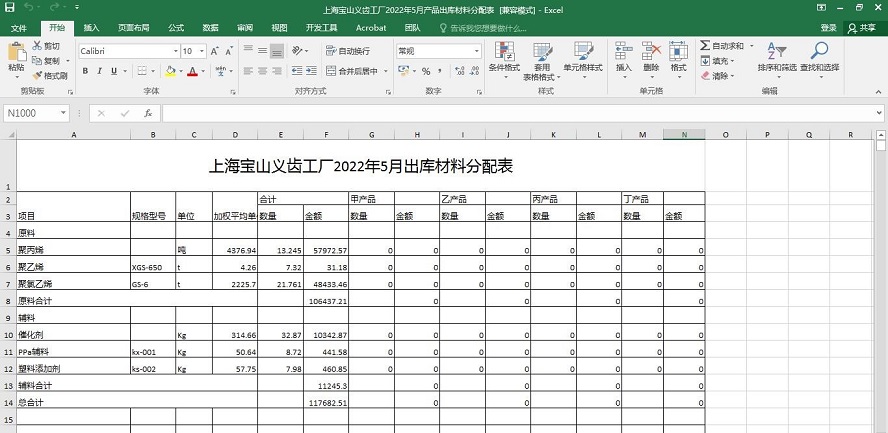Open the font name Calibri dropdown
Screen dimensions: 888x433
(x=176, y=51)
